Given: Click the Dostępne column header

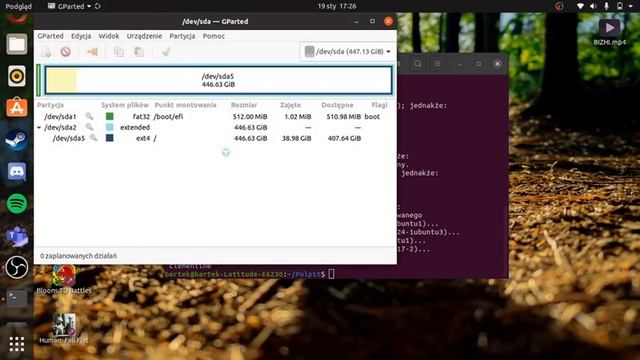Looking at the screenshot, I should [x=337, y=105].
